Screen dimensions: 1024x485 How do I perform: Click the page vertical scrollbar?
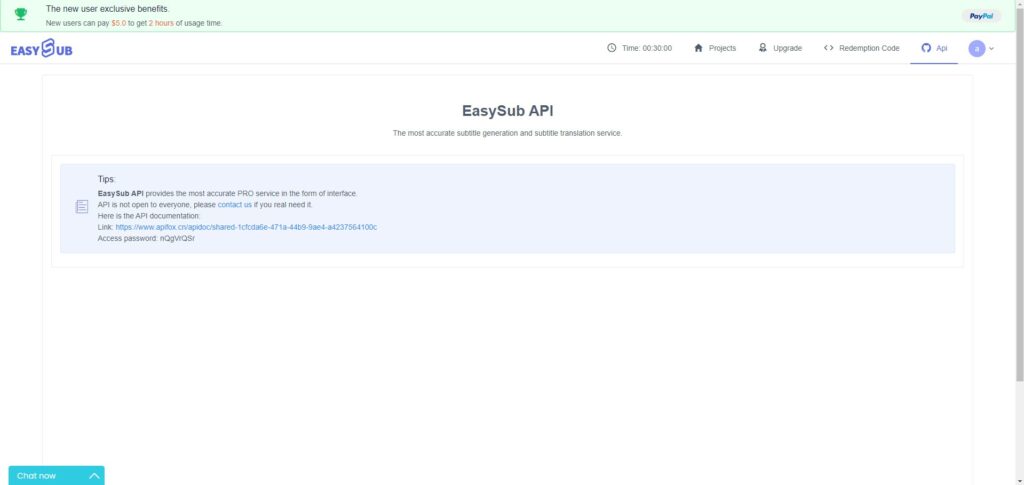click(1019, 193)
